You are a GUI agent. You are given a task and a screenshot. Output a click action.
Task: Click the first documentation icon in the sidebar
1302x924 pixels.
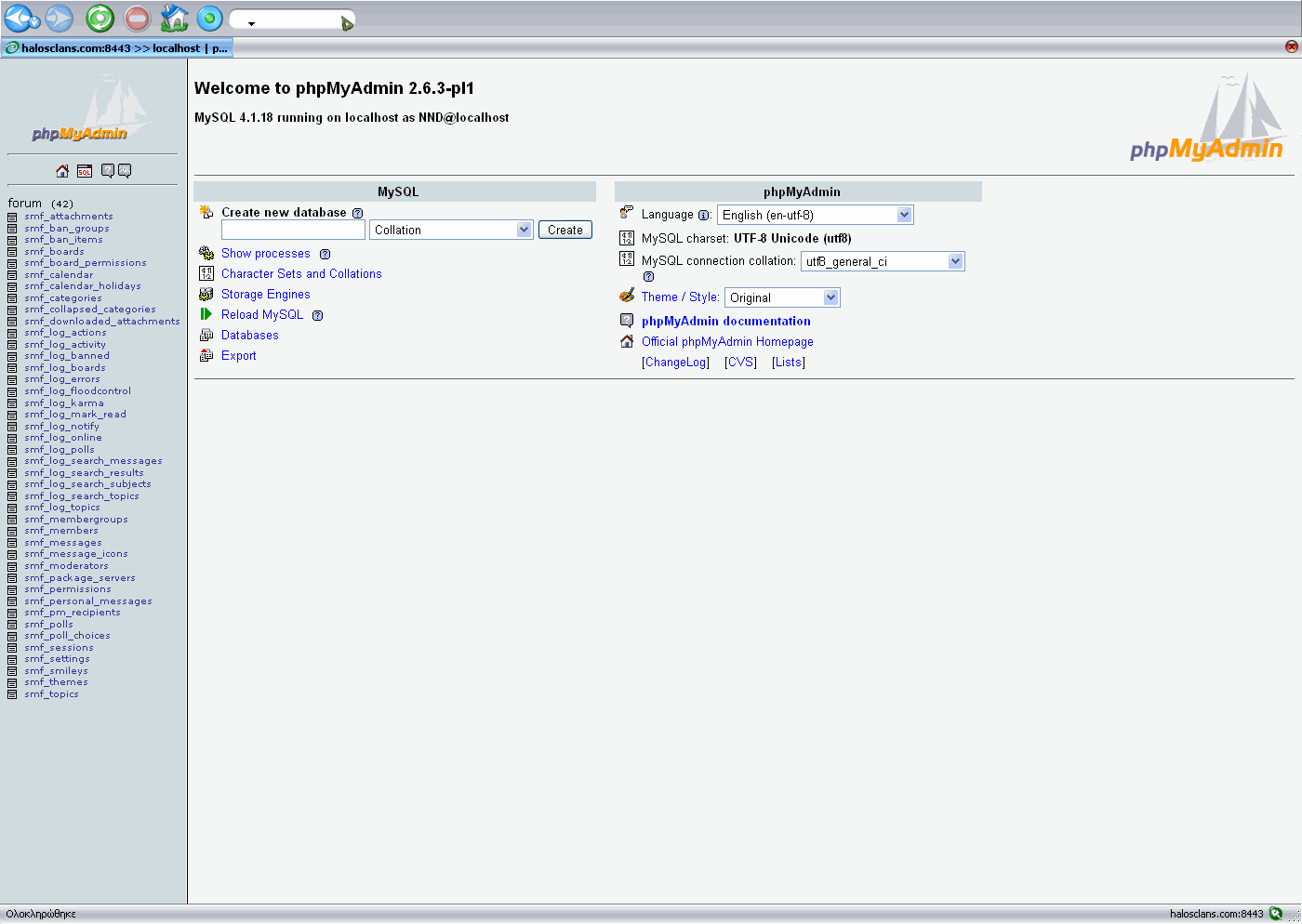[x=108, y=171]
